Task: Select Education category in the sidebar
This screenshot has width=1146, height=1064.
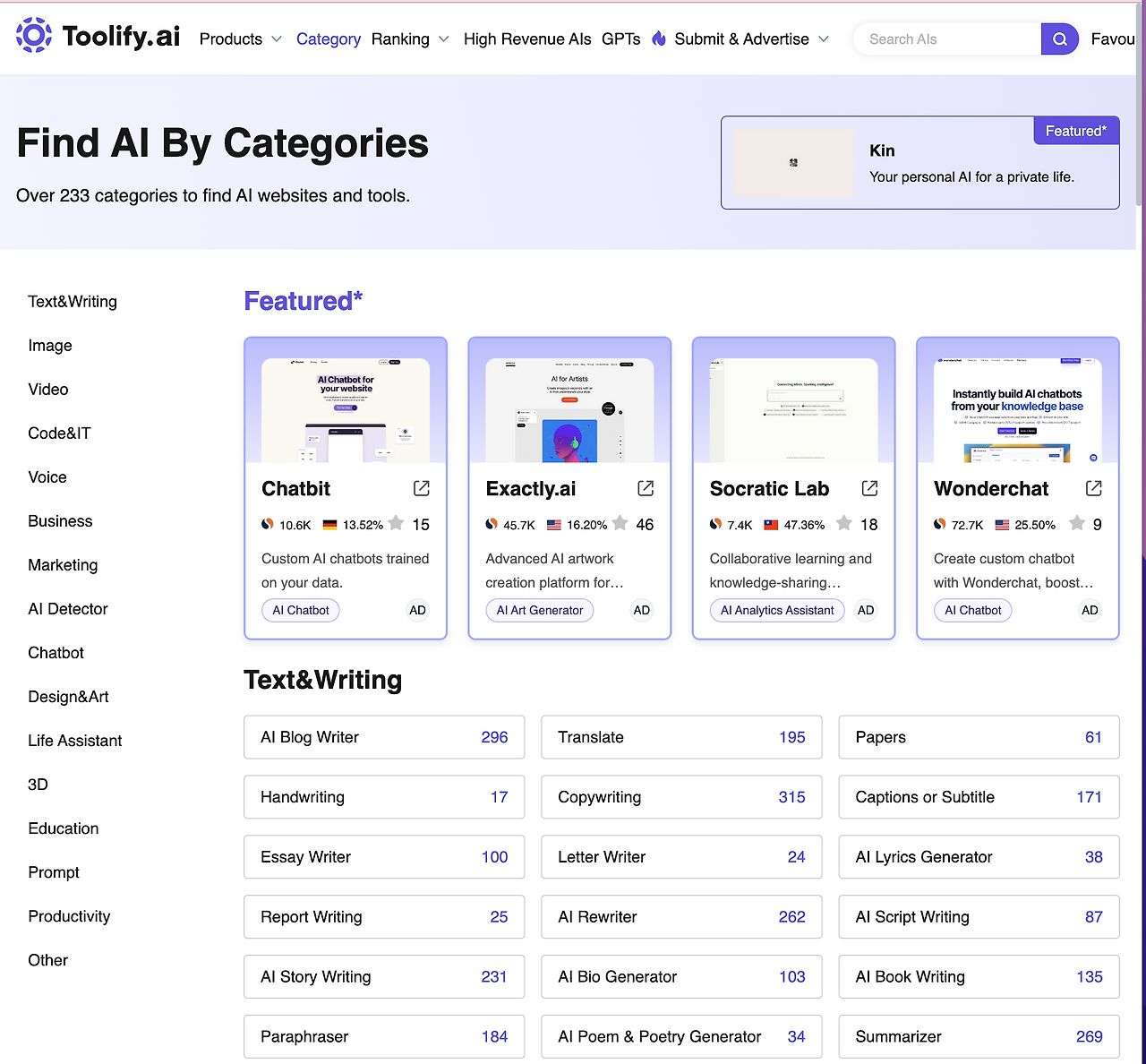Action: click(64, 828)
